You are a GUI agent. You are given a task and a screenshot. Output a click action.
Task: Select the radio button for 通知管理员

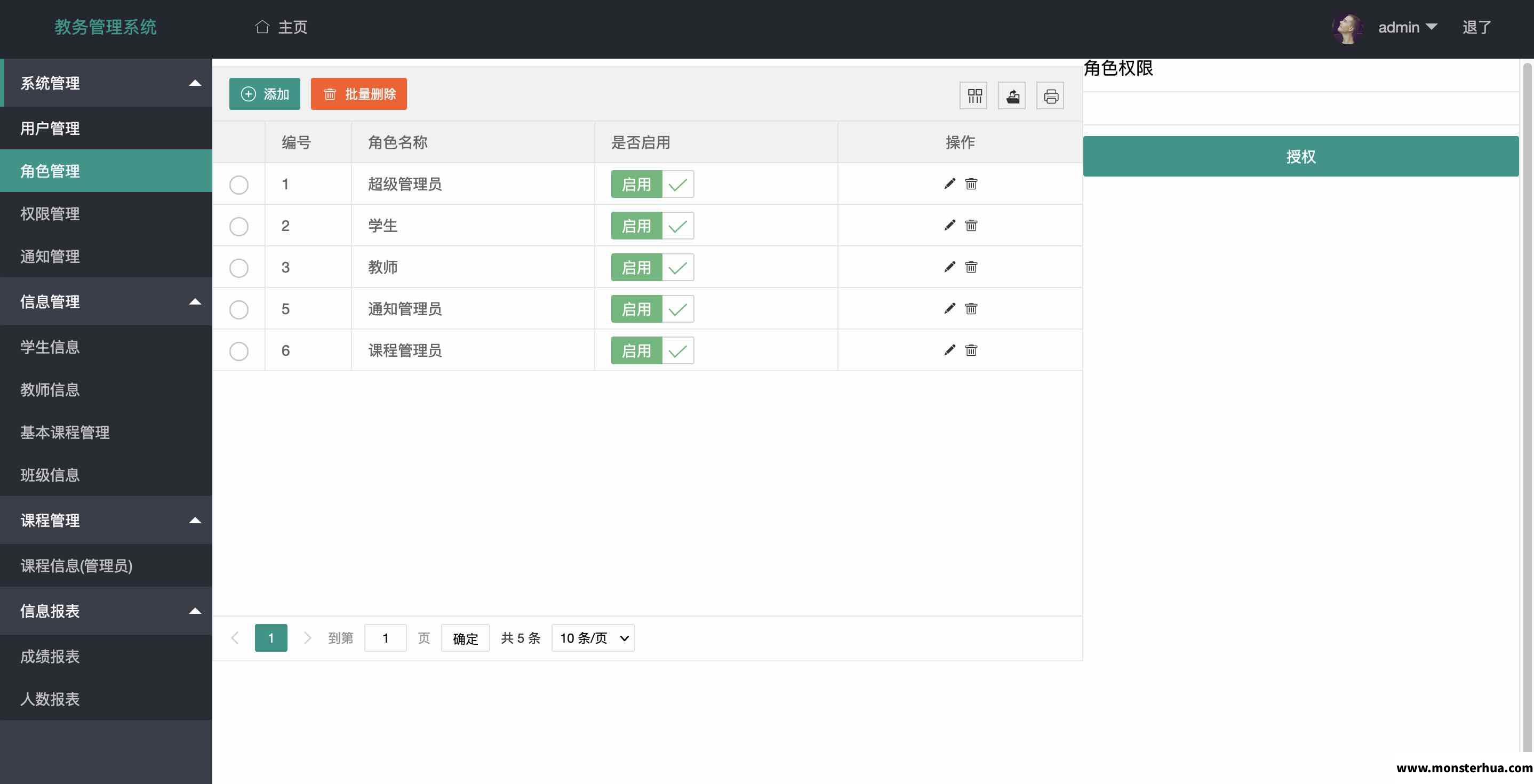coord(239,310)
